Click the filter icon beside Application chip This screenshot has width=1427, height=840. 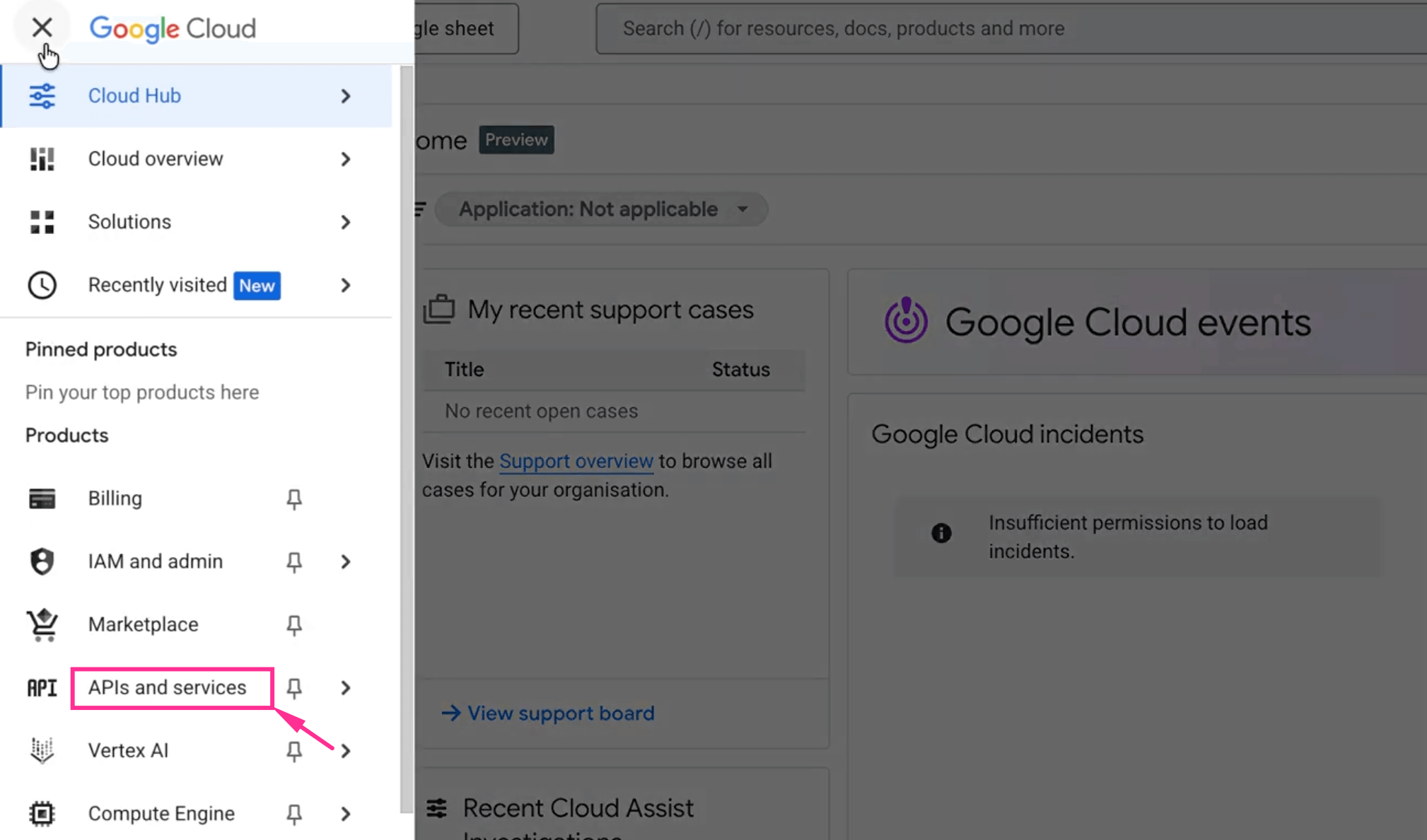coord(420,209)
